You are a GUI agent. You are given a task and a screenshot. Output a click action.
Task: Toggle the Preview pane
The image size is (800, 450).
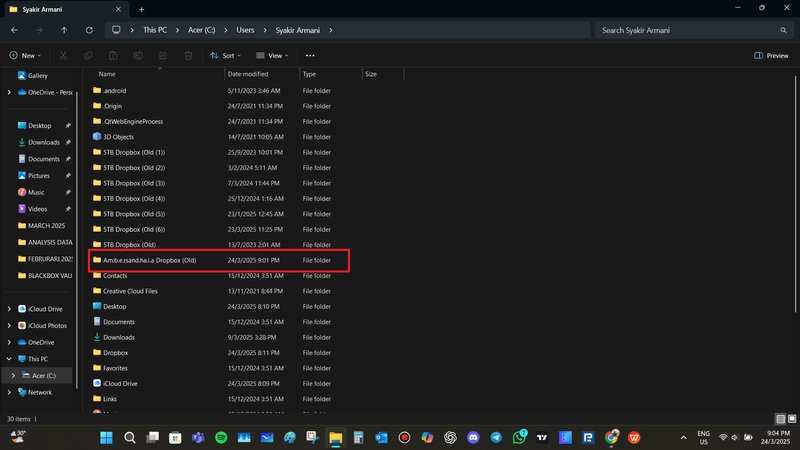[771, 56]
